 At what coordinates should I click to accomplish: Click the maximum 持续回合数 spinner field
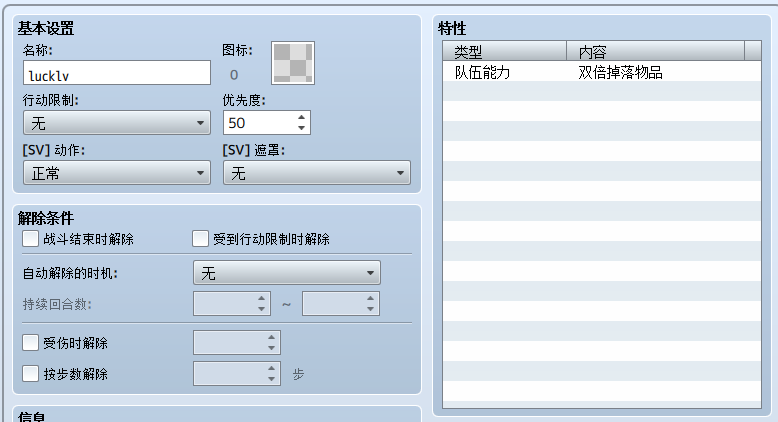[x=341, y=303]
